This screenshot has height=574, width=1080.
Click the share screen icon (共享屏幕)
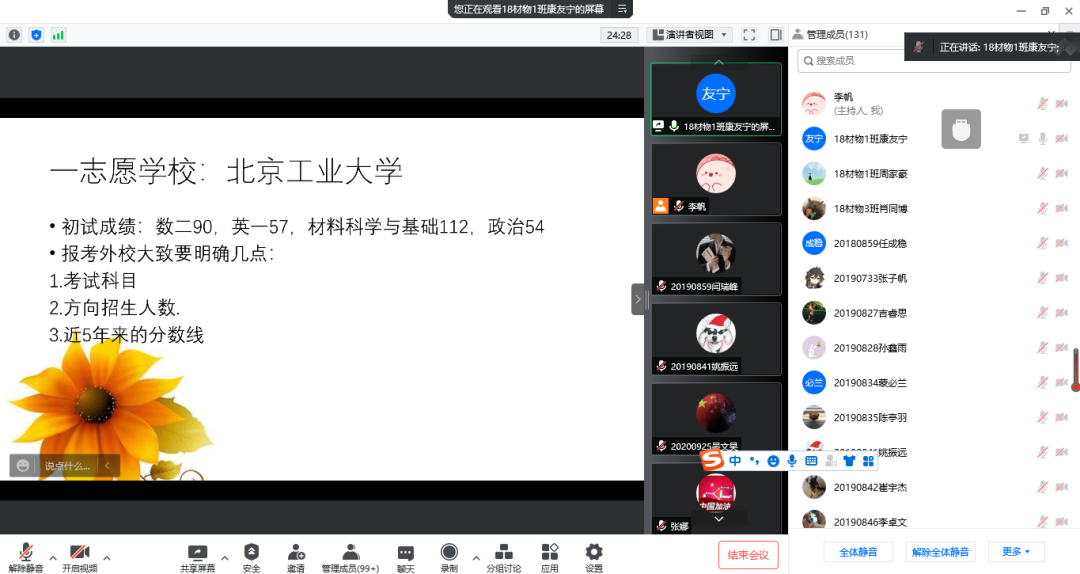coord(197,552)
